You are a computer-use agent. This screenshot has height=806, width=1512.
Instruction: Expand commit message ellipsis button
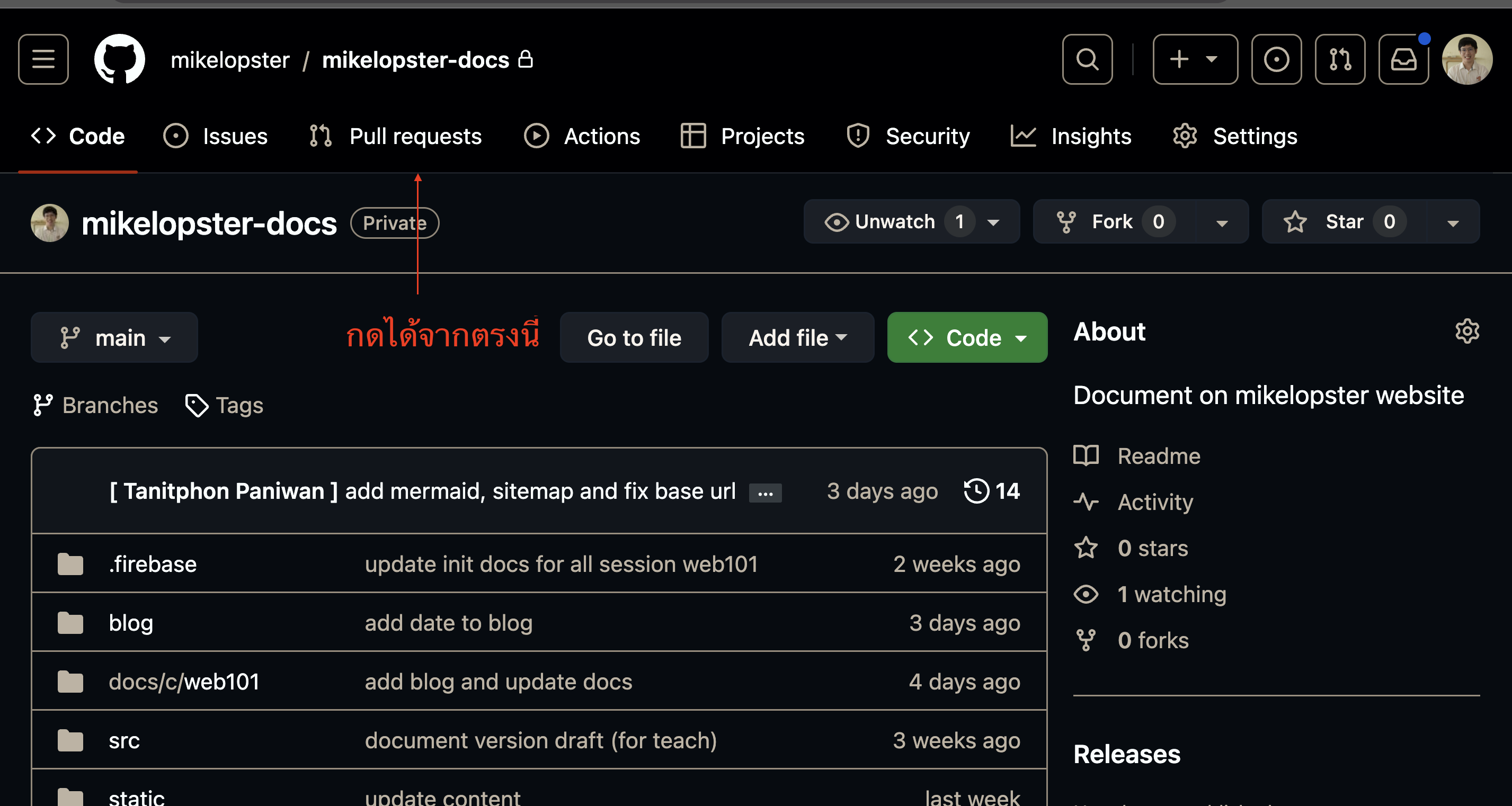766,494
